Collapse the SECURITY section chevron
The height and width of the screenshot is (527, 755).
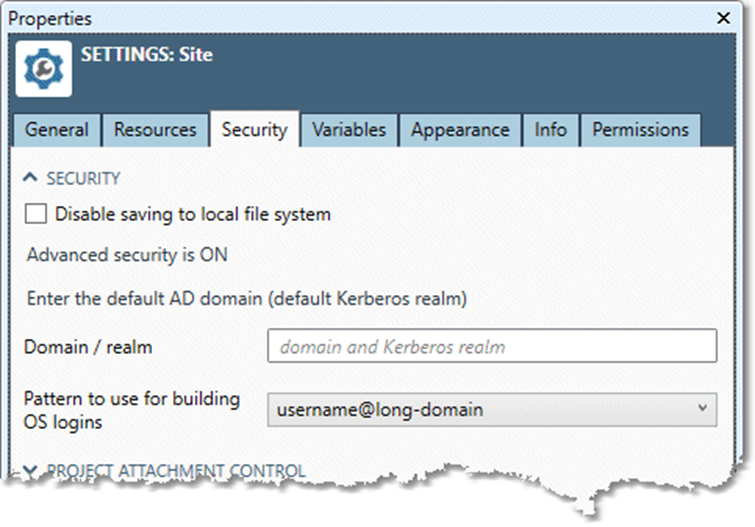coord(30,178)
